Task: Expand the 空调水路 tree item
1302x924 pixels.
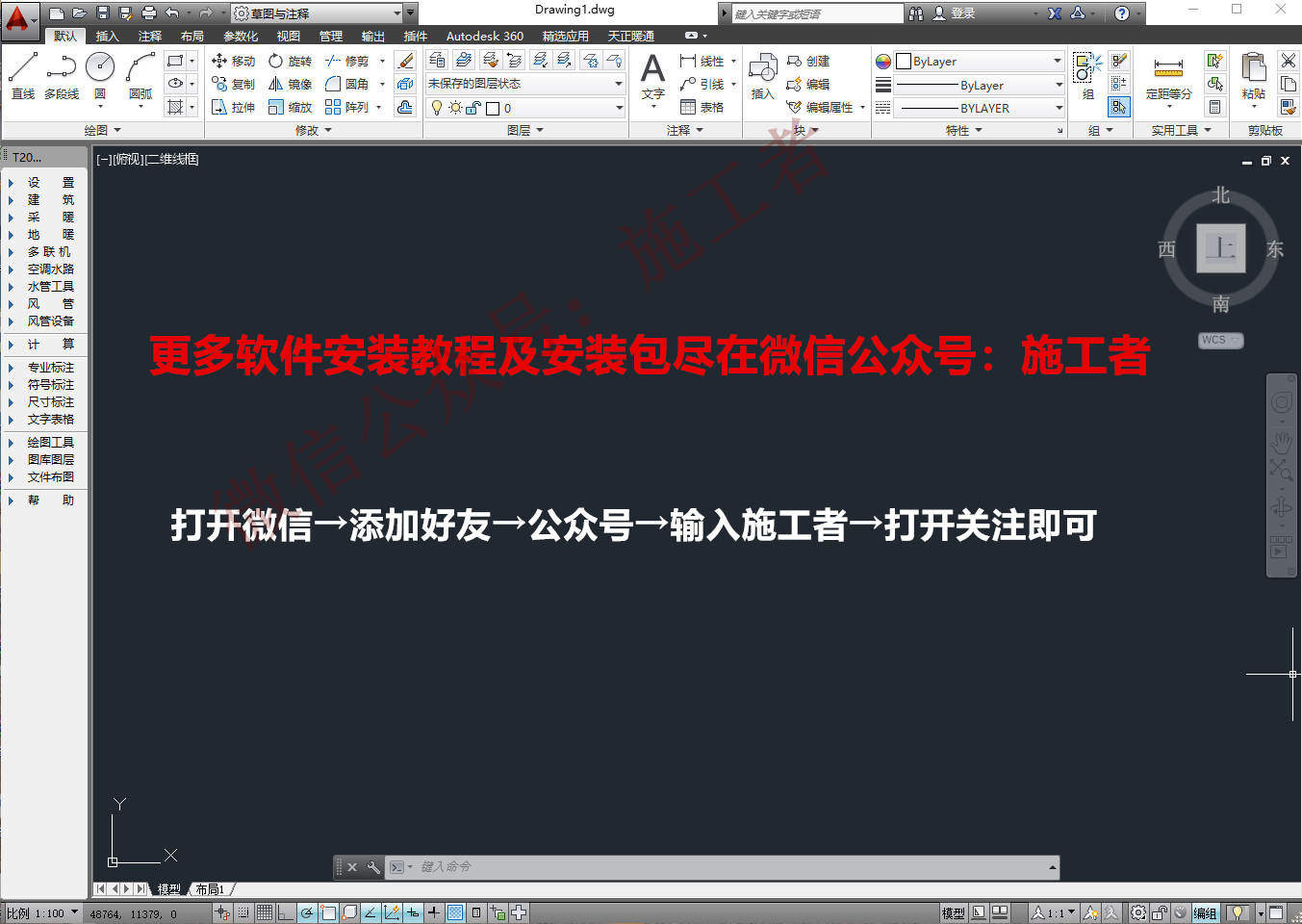Action: pos(11,269)
